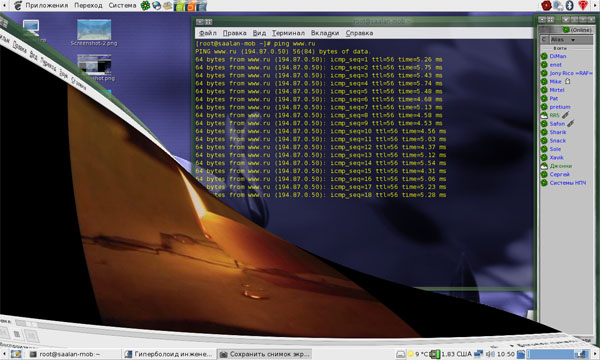600x360 pixels.
Task: Click the 10:50 clock in bottom panel
Action: (x=505, y=355)
